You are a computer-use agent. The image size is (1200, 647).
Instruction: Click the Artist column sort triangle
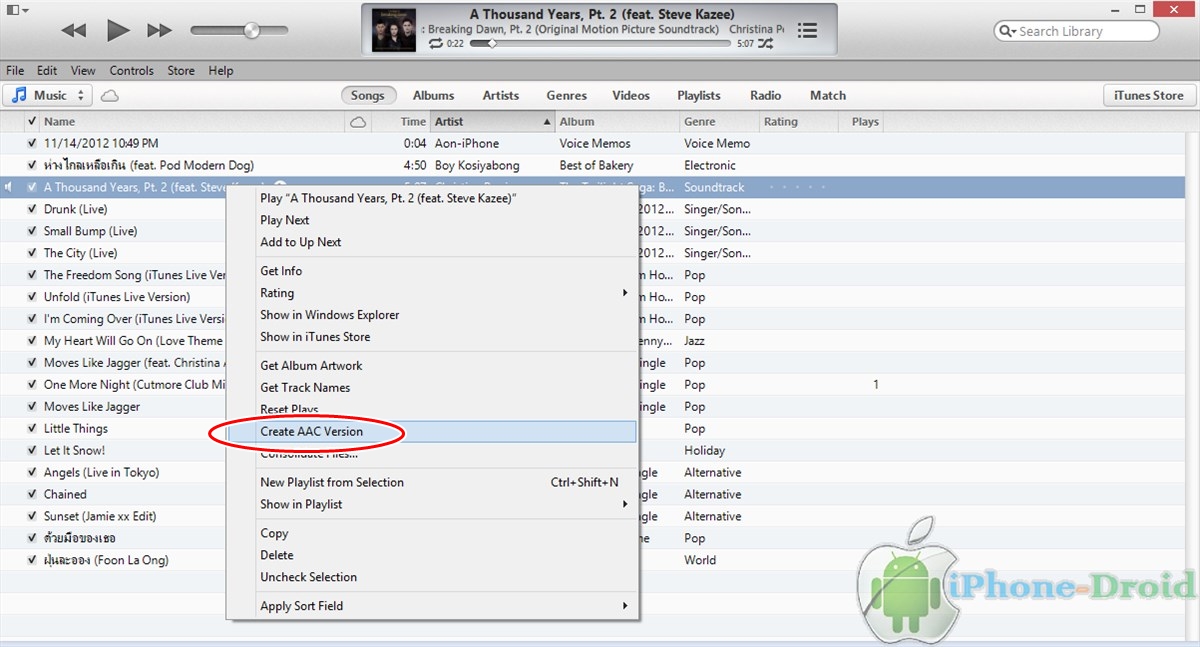pos(547,122)
